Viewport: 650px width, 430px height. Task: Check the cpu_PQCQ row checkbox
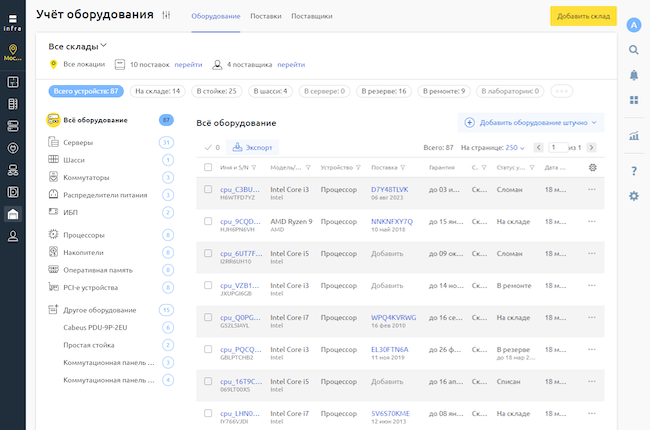(208, 349)
